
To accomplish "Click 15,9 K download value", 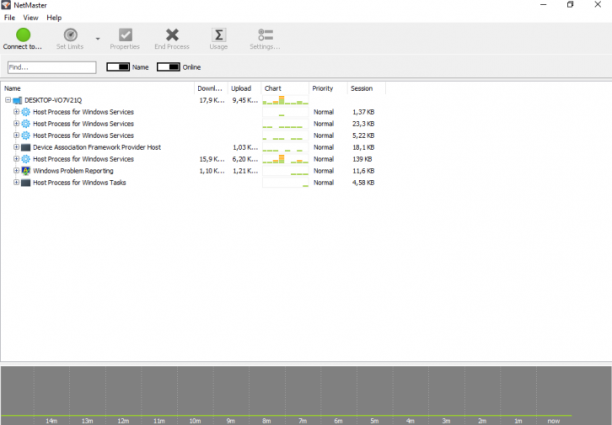I will point(212,159).
